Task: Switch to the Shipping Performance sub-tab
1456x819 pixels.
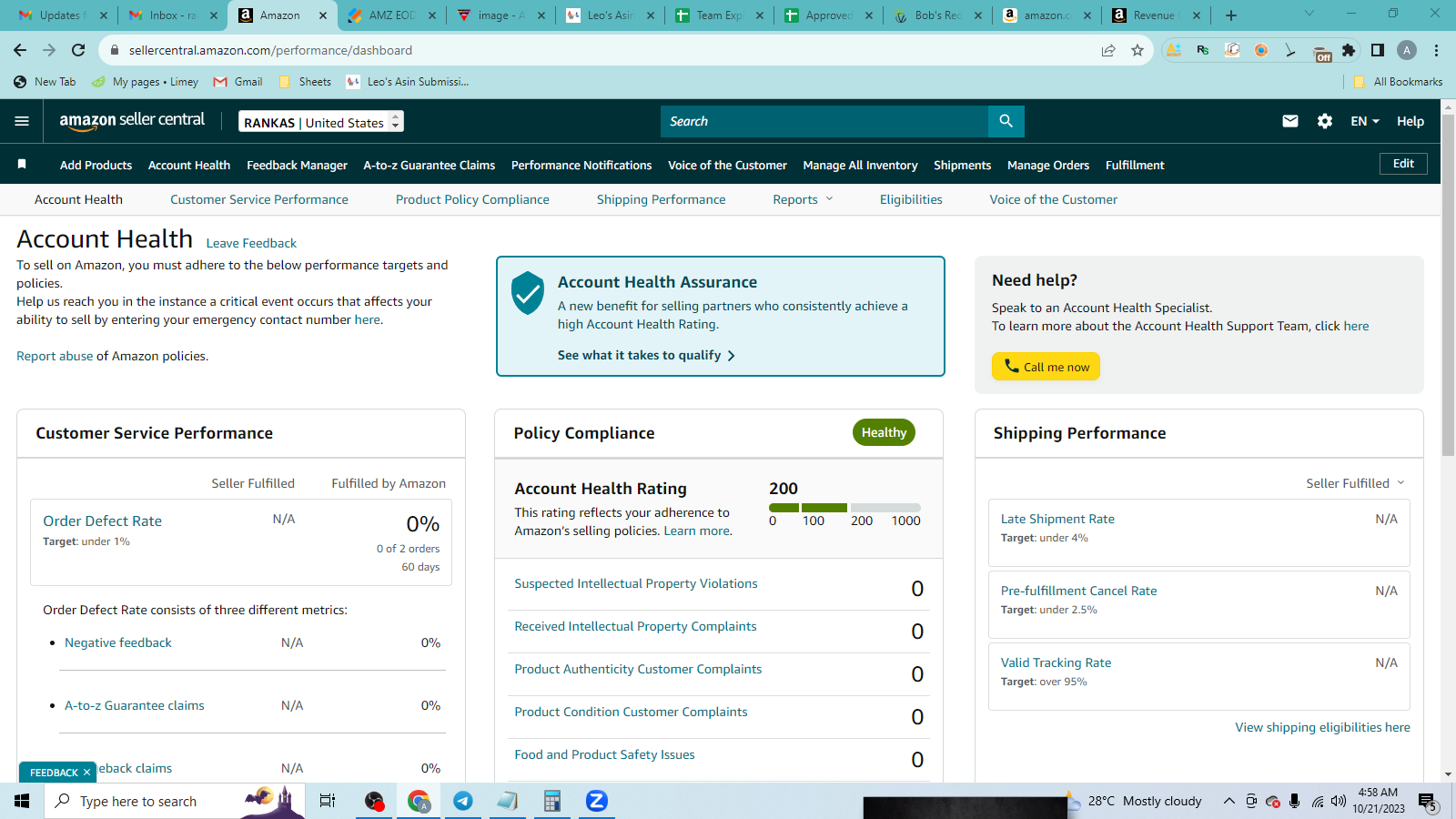Action: [x=662, y=199]
